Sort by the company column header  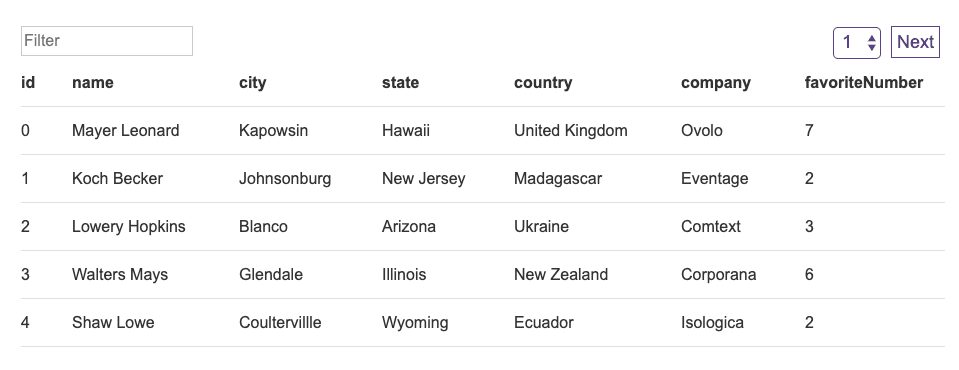[x=716, y=83]
